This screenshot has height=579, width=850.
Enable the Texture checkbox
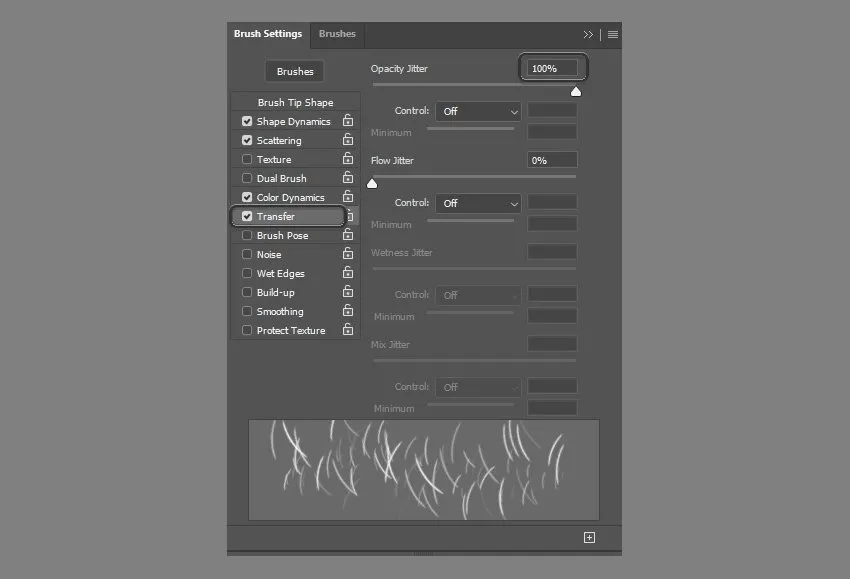[247, 160]
